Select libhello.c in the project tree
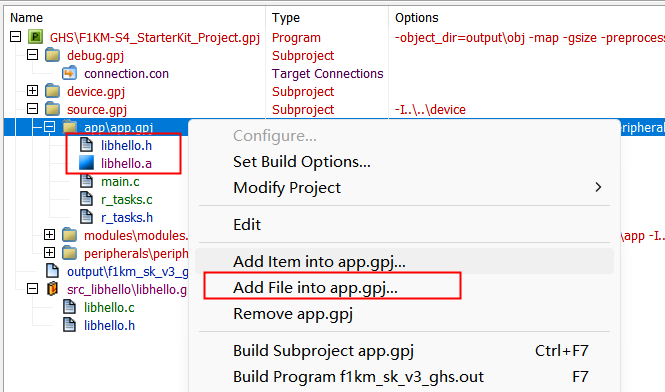The image size is (665, 392). click(109, 308)
